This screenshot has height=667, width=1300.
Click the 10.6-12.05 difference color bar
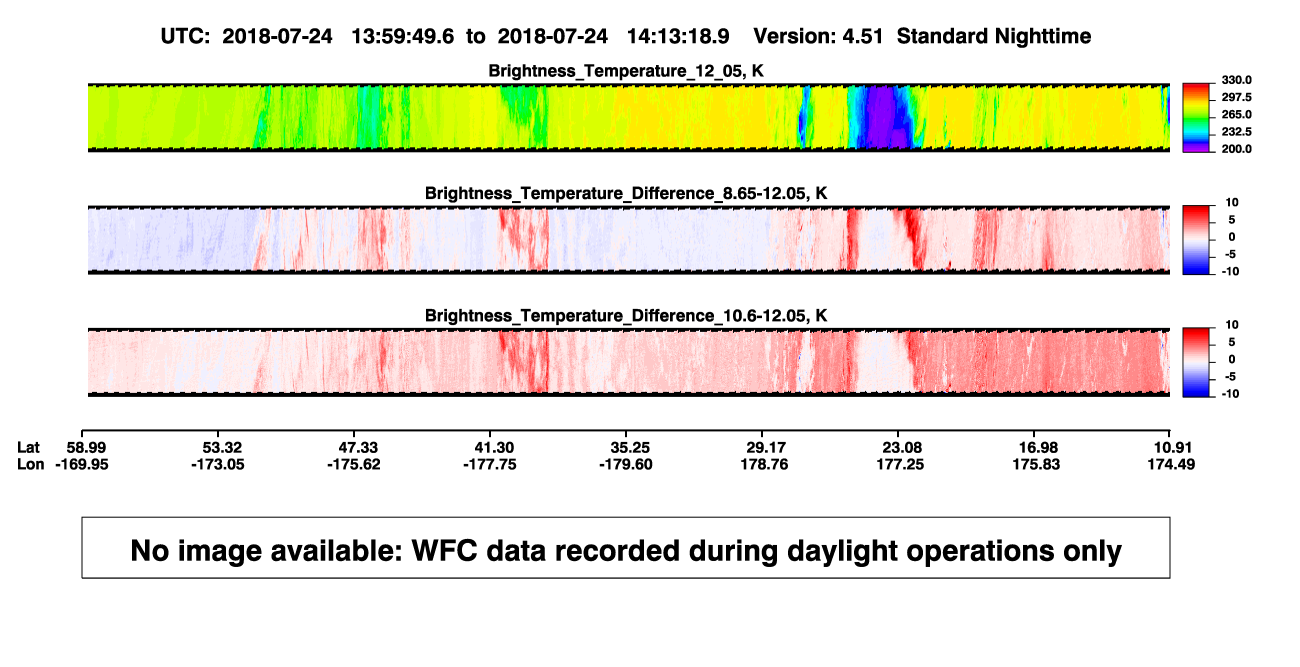pyautogui.click(x=1197, y=362)
